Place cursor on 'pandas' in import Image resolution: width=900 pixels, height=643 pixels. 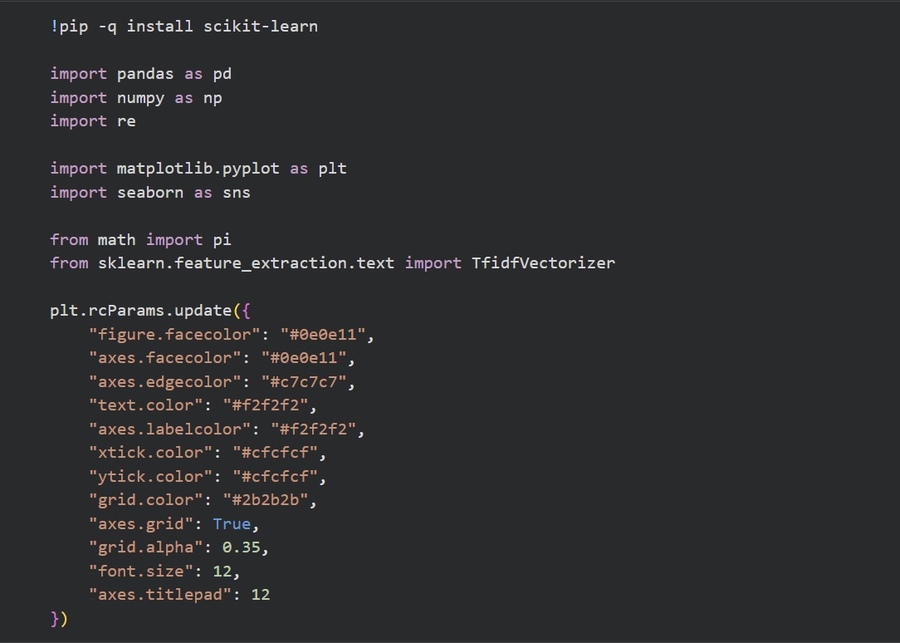(x=145, y=74)
